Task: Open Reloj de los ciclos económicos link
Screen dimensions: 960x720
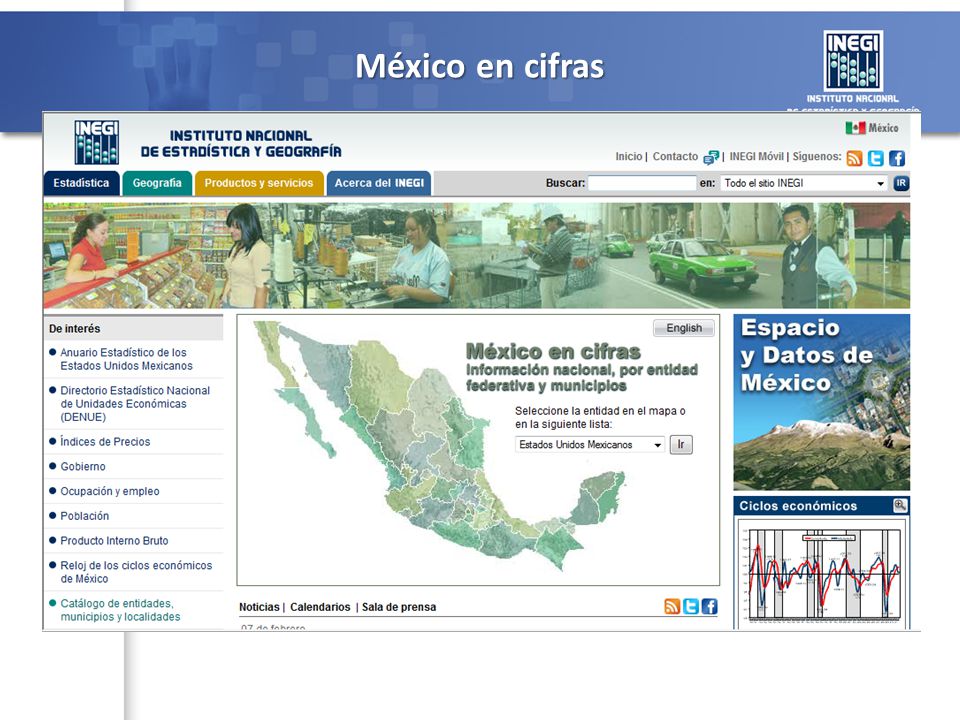Action: [x=136, y=572]
